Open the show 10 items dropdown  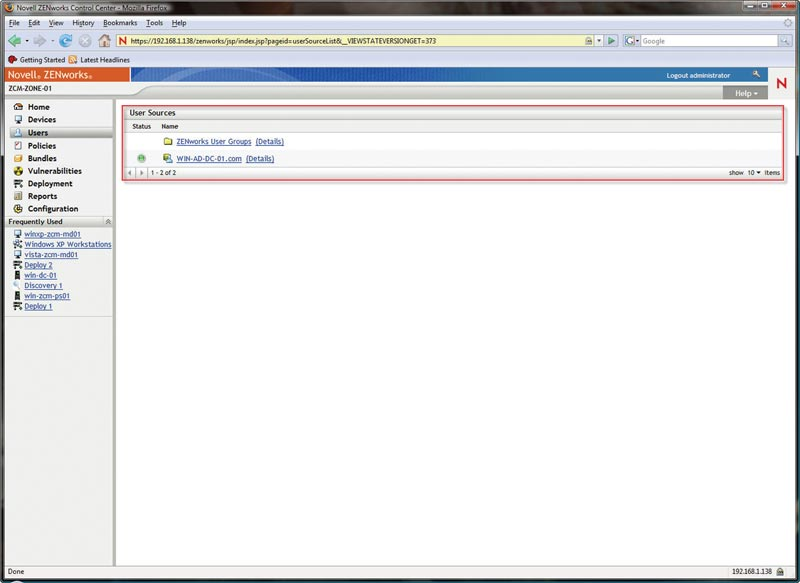(754, 172)
